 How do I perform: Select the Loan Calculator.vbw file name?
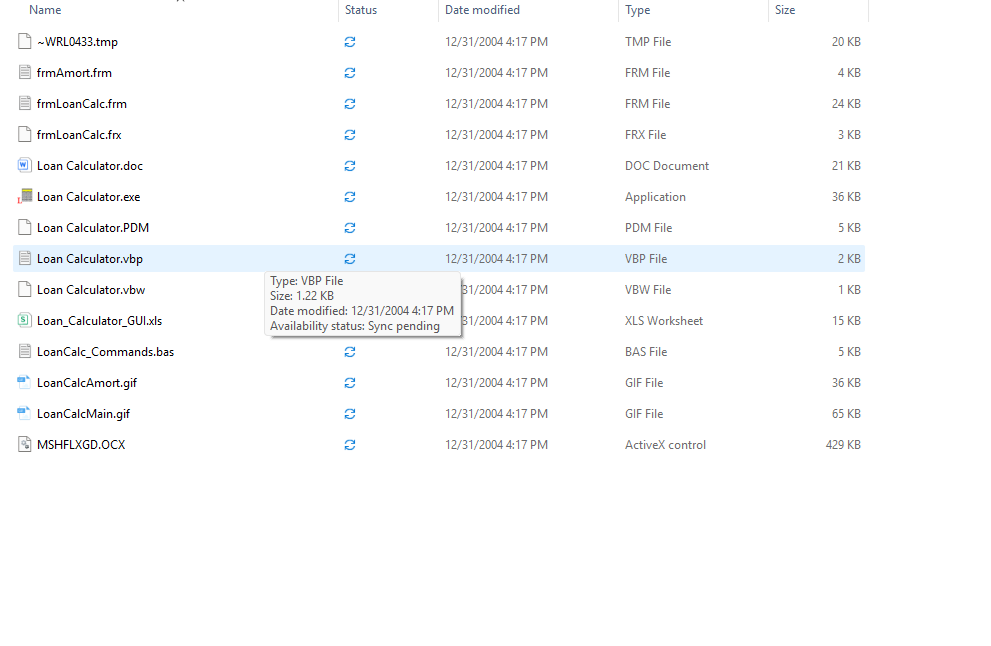point(91,290)
